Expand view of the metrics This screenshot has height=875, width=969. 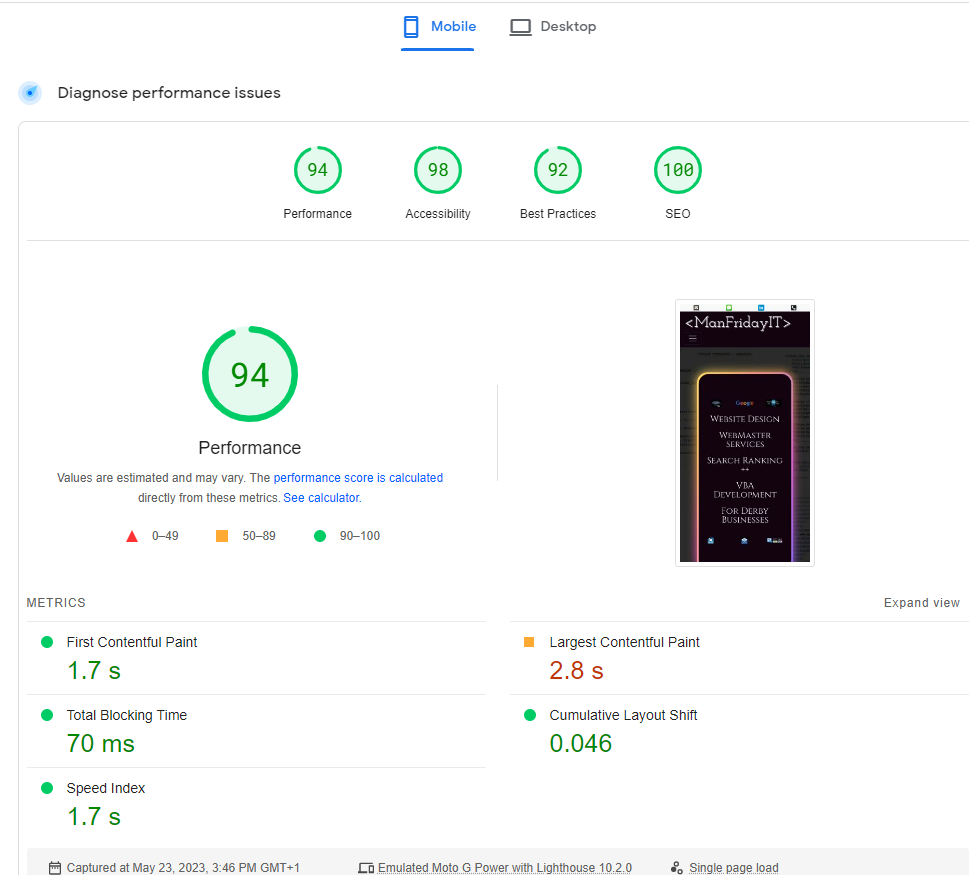point(921,603)
